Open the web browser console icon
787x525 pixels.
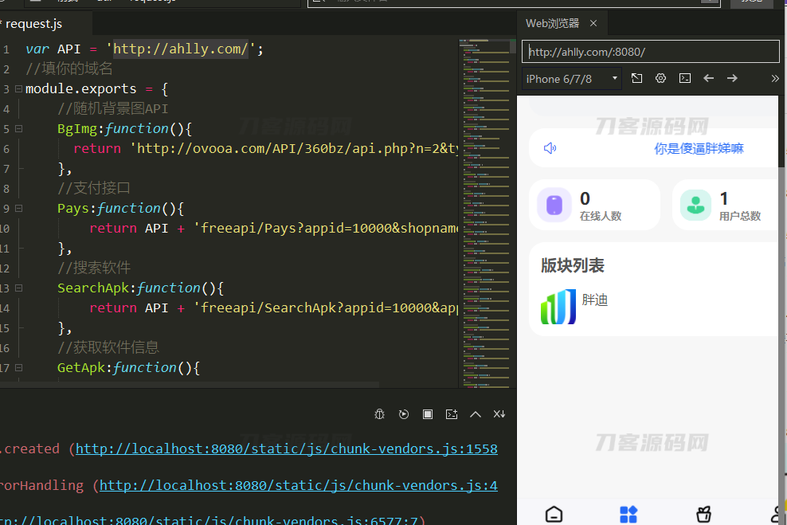685,78
